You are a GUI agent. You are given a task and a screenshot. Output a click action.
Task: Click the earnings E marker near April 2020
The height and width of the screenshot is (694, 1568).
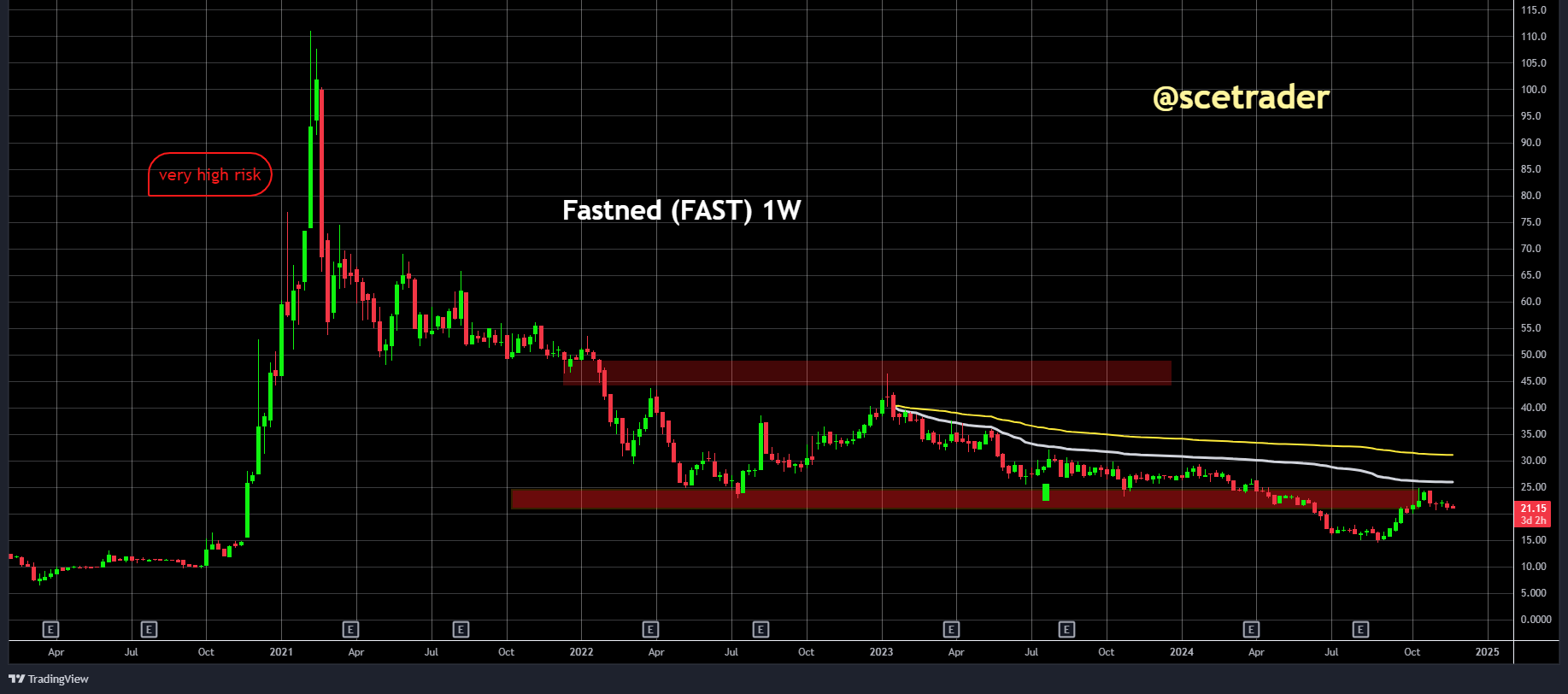click(x=50, y=630)
